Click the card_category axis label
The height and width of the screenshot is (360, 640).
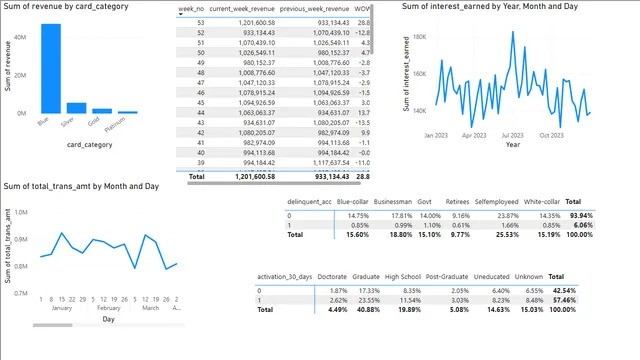(x=89, y=144)
